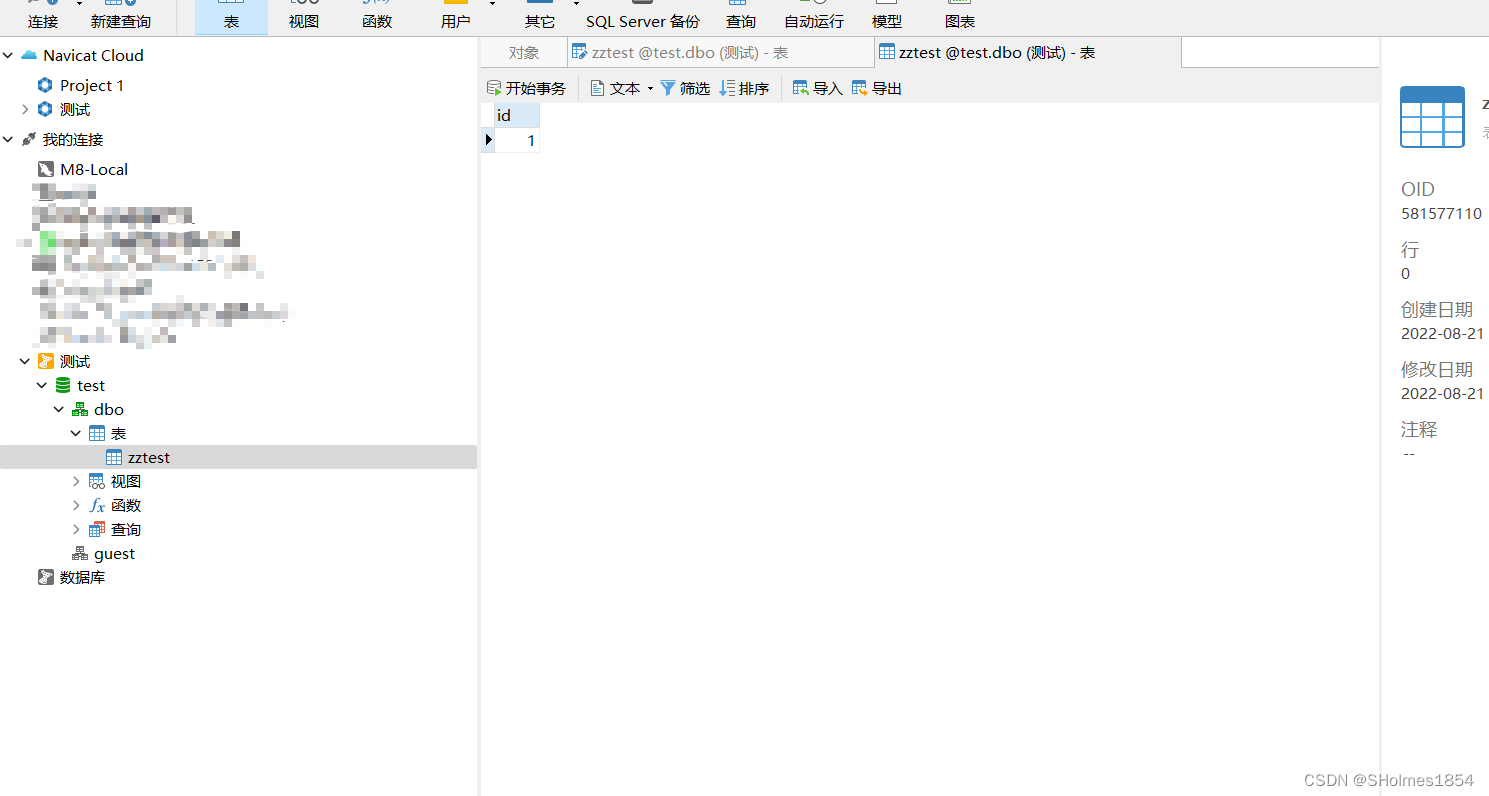Collapse the dbo schema node
Screen dimensions: 1489x796
(59, 409)
